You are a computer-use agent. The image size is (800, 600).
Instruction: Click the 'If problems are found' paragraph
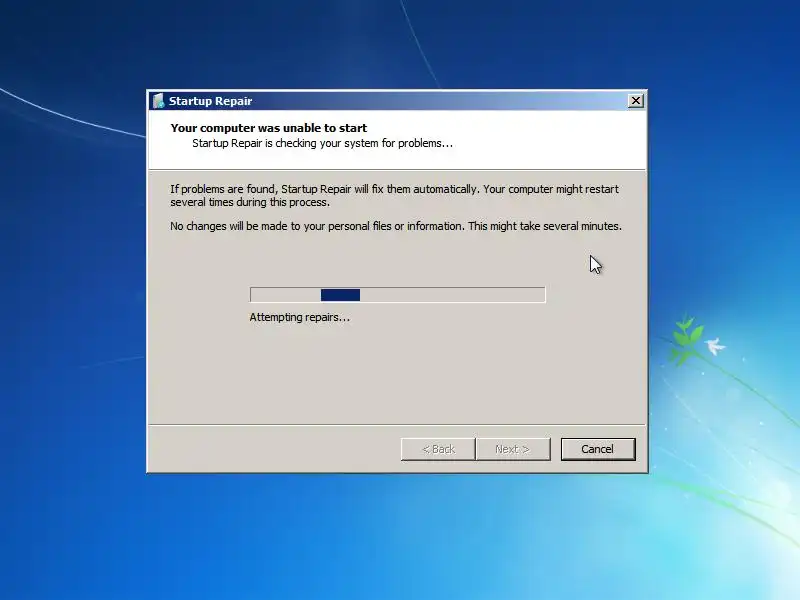click(394, 195)
